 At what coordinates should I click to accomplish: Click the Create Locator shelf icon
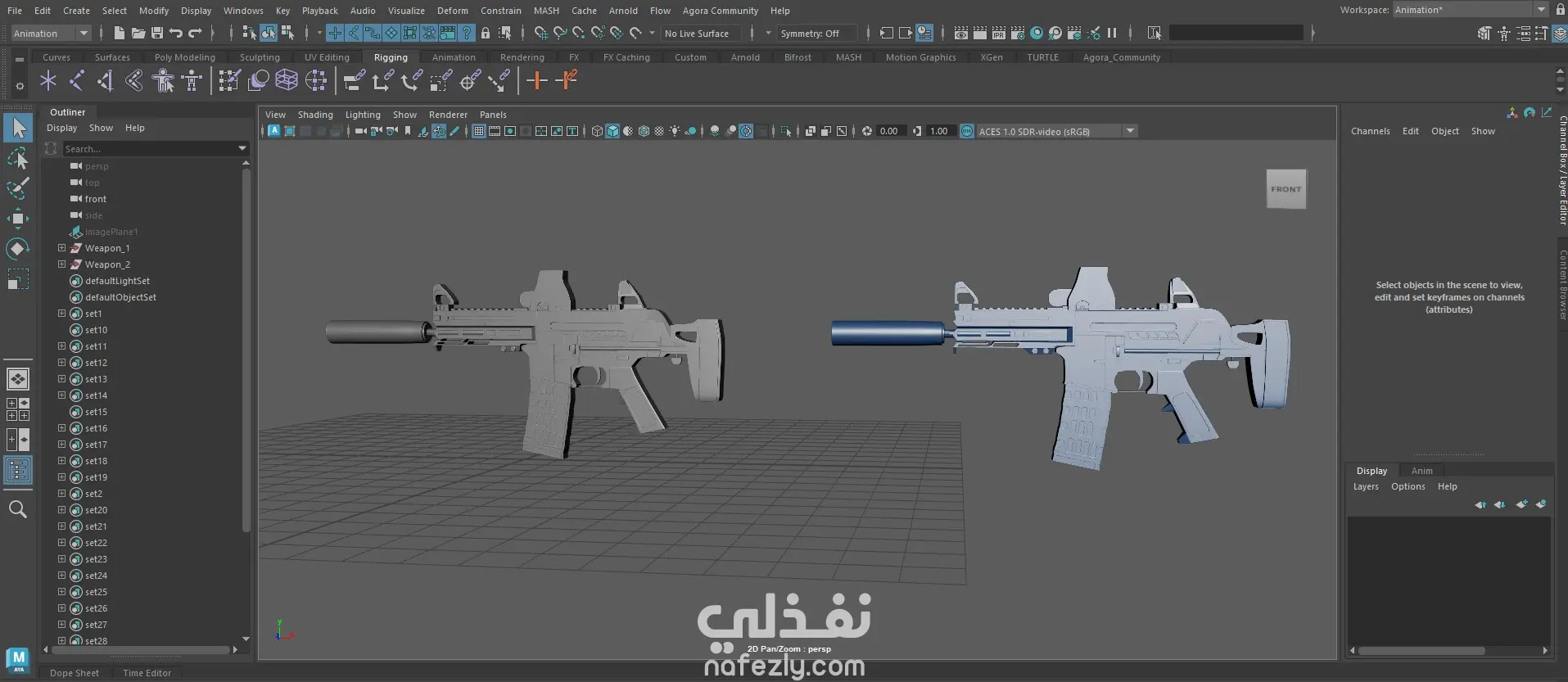(48, 80)
